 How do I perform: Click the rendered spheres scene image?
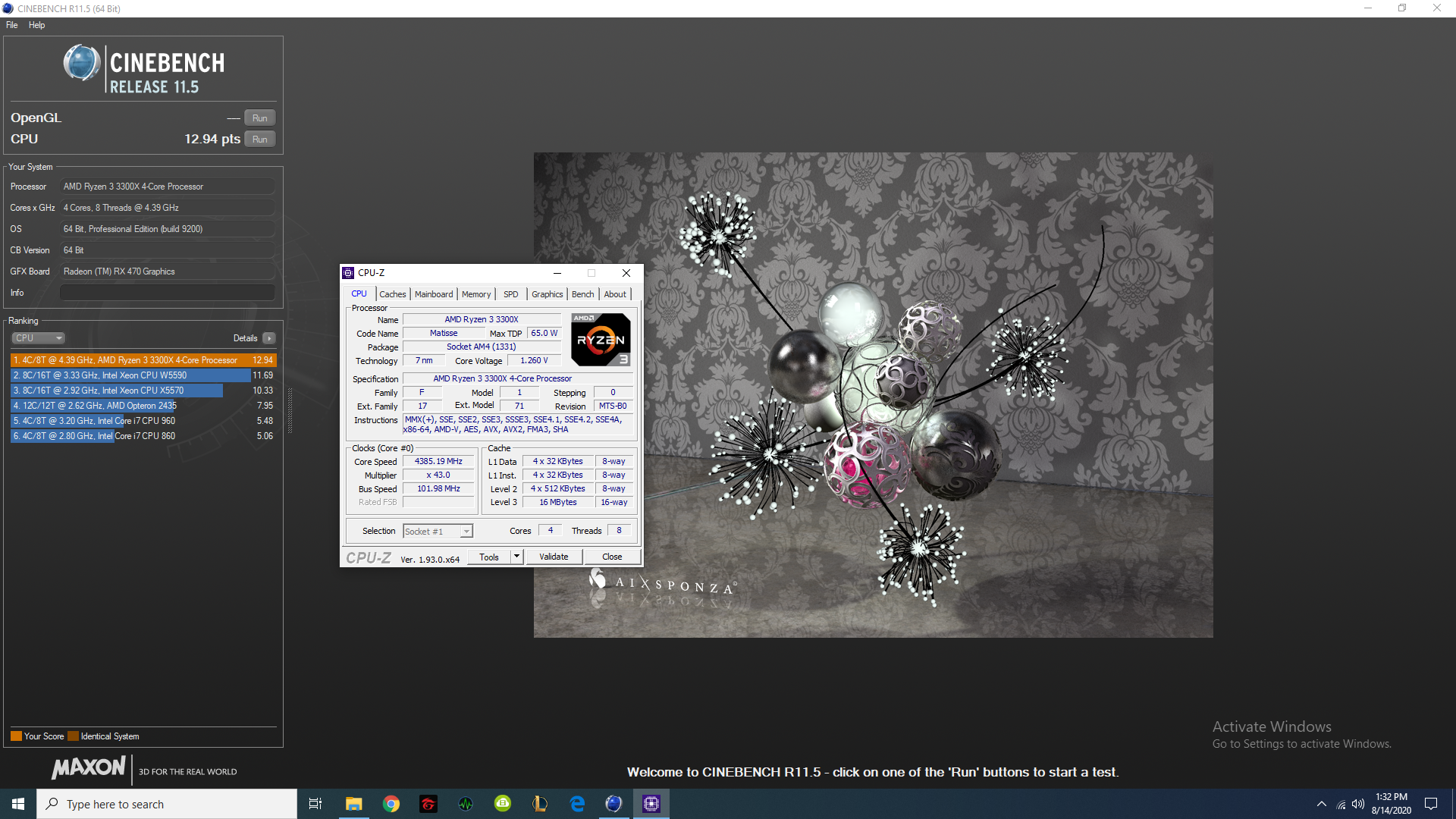click(x=873, y=395)
